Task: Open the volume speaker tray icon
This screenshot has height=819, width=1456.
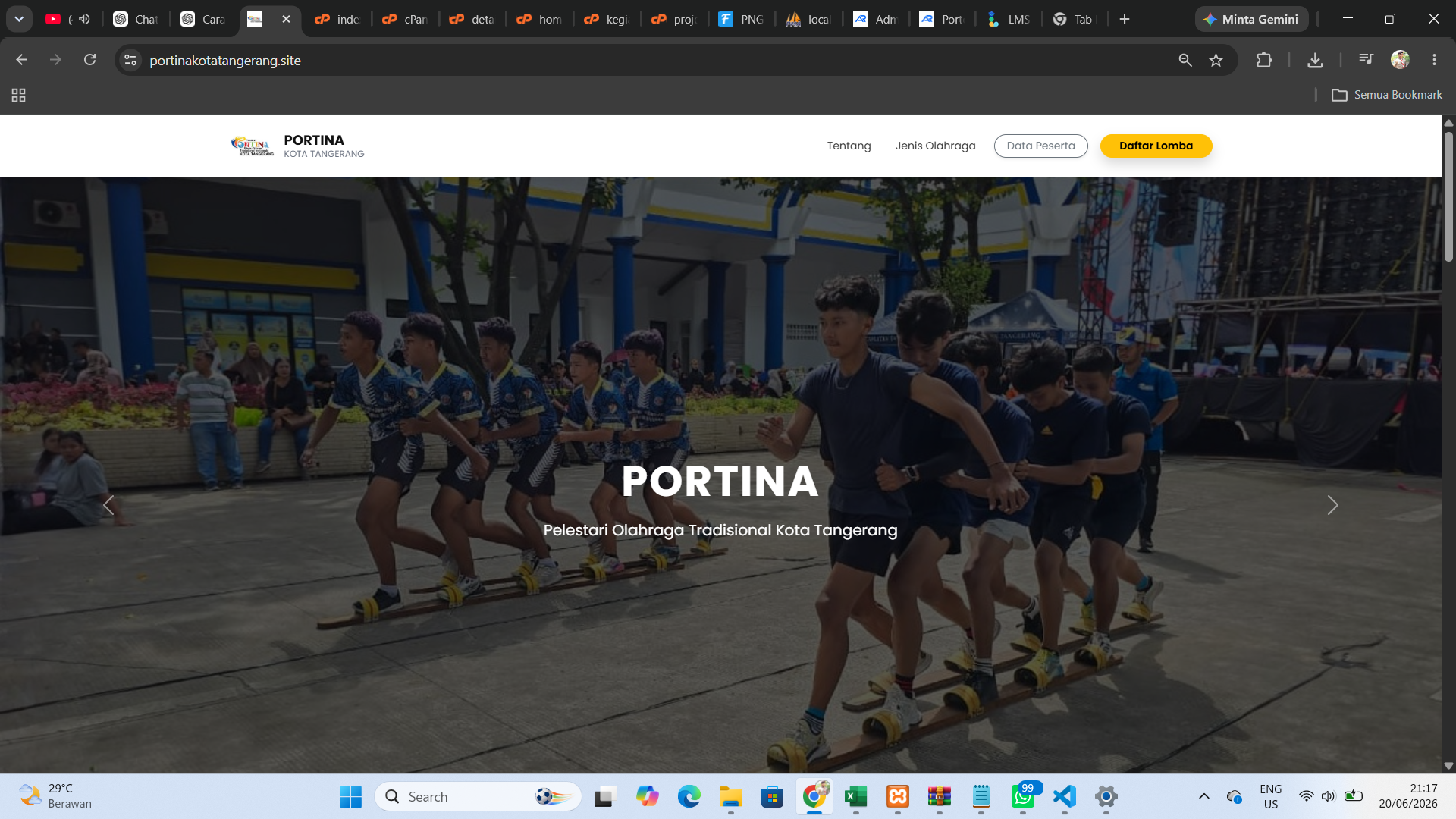Action: (x=1328, y=796)
